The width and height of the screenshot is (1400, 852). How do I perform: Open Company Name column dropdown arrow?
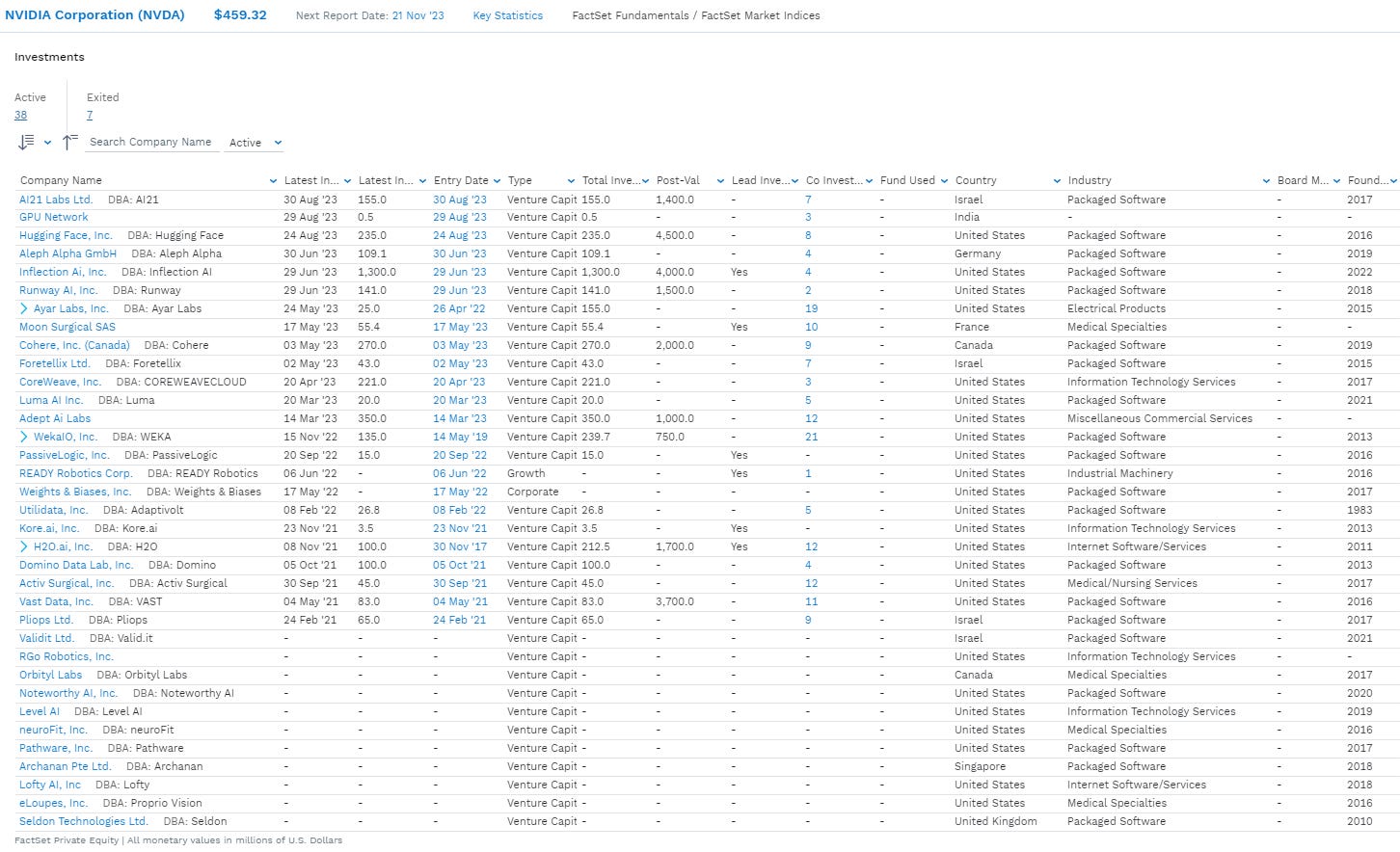point(273,181)
